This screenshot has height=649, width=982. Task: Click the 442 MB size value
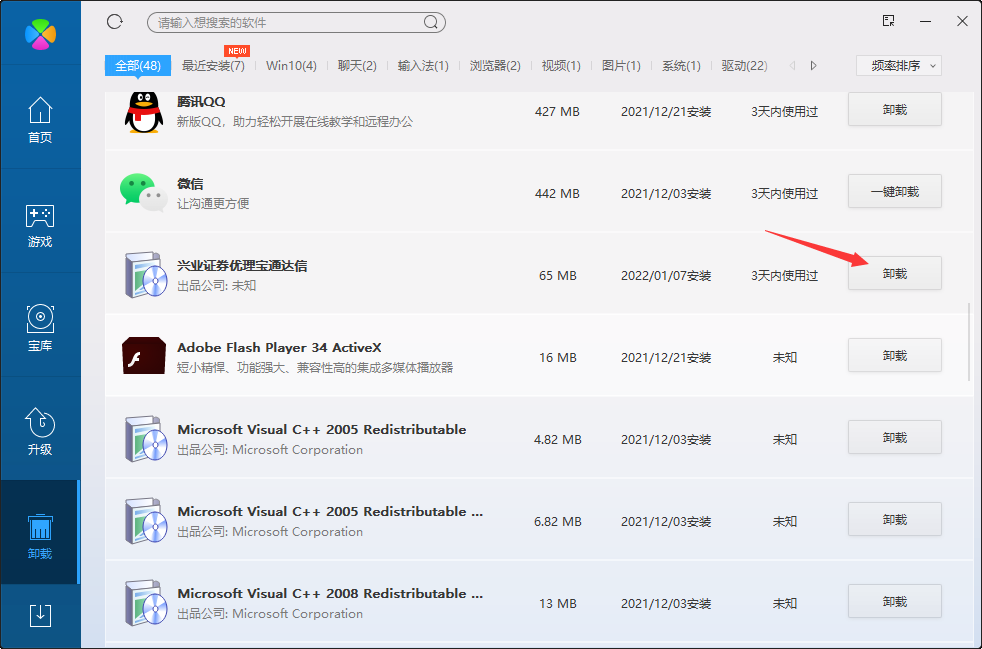click(557, 194)
